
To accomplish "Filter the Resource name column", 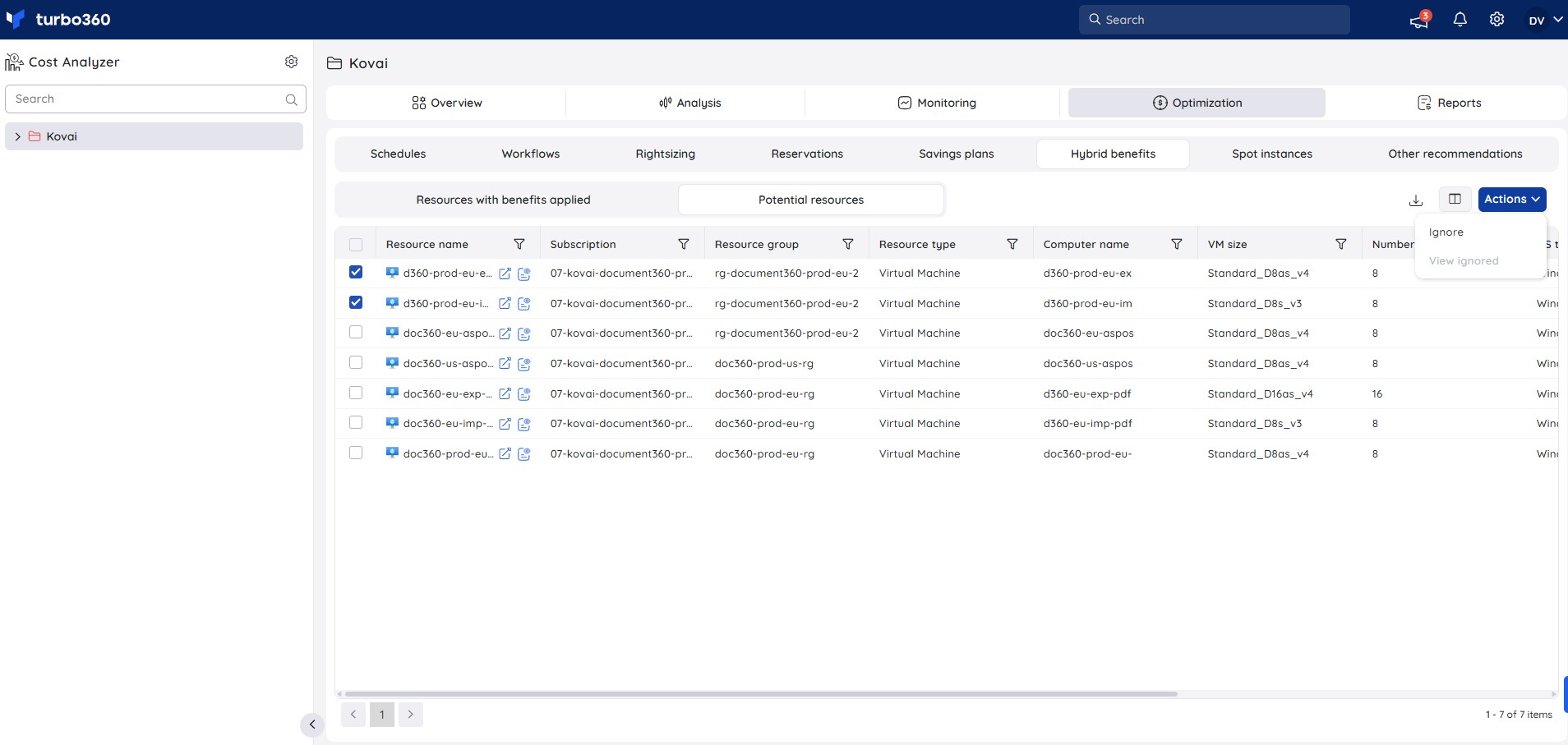I will pyautogui.click(x=519, y=244).
